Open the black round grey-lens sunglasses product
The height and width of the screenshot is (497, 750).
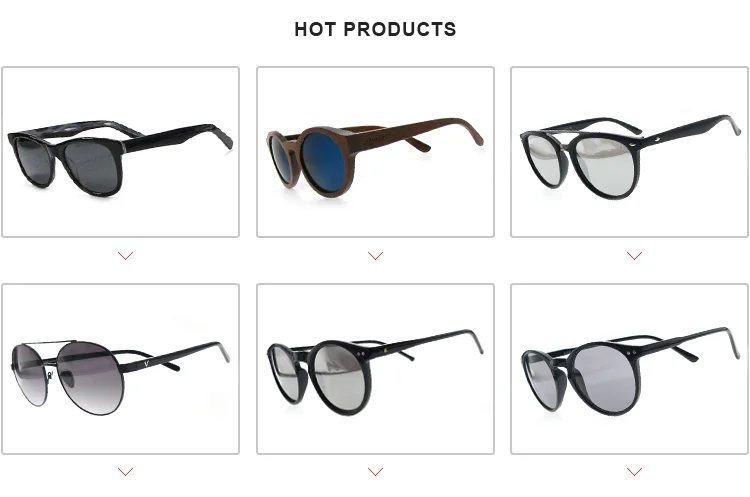[629, 369]
